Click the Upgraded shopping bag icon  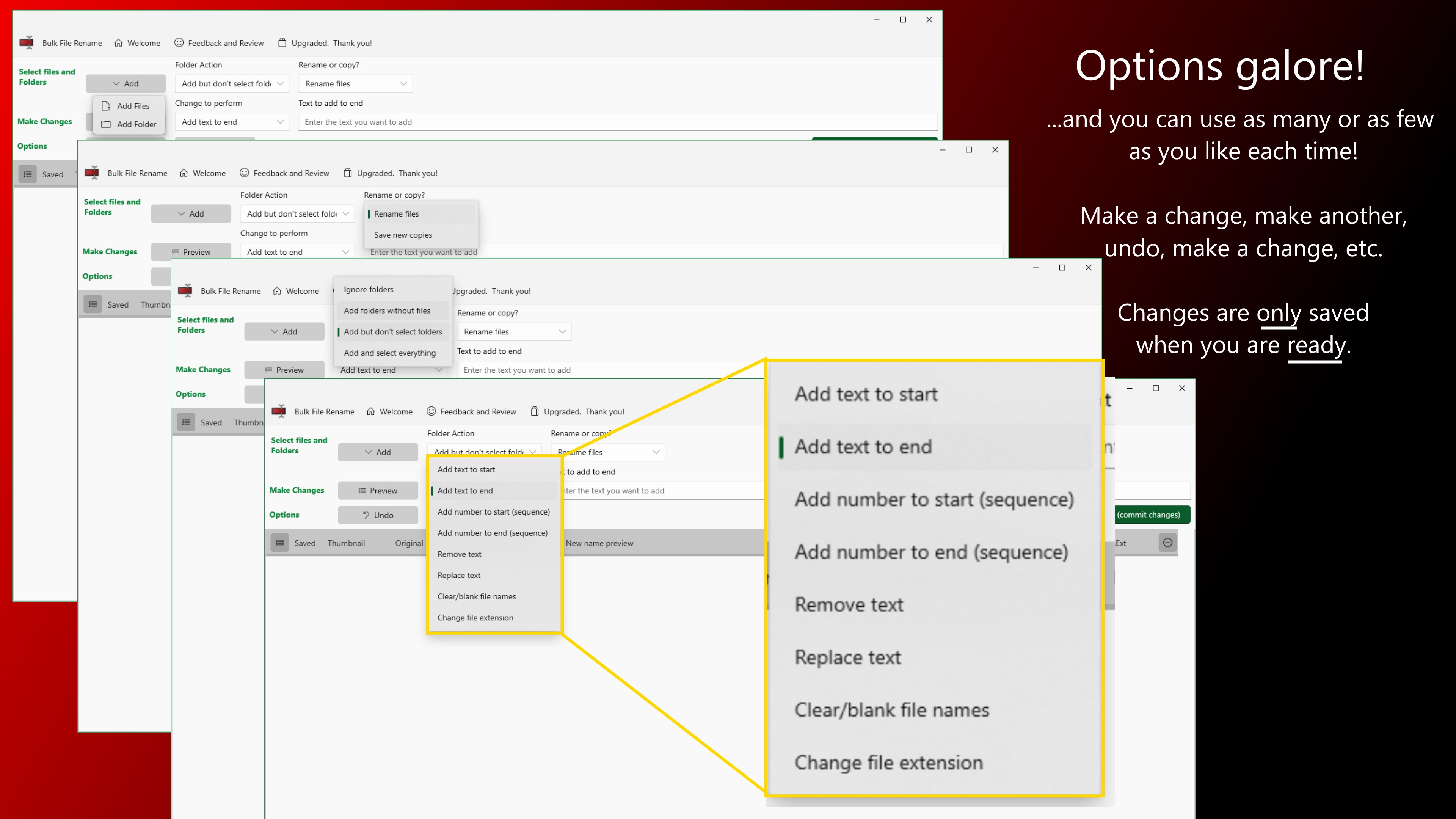534,411
